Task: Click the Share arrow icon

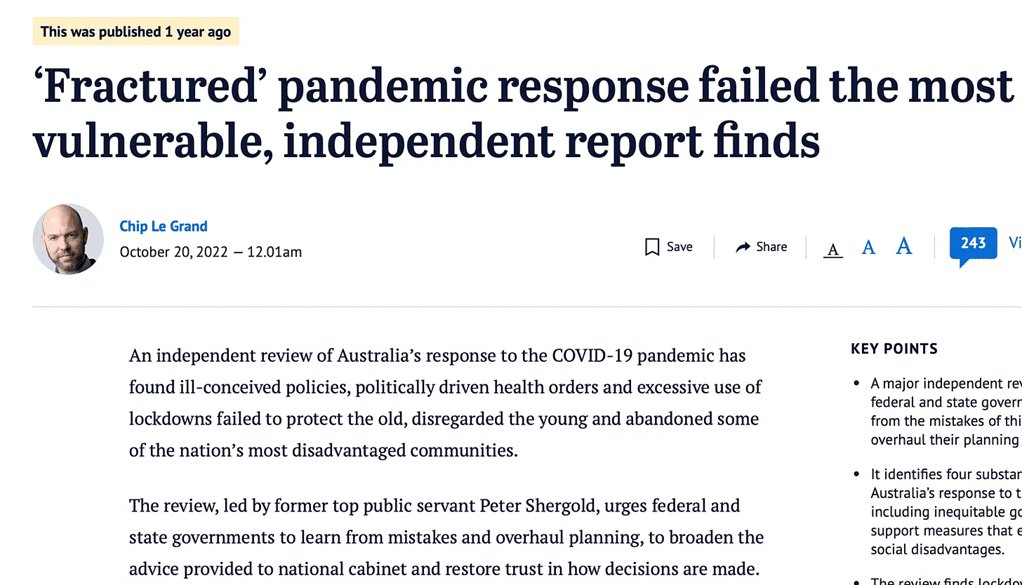Action: pyautogui.click(x=743, y=247)
